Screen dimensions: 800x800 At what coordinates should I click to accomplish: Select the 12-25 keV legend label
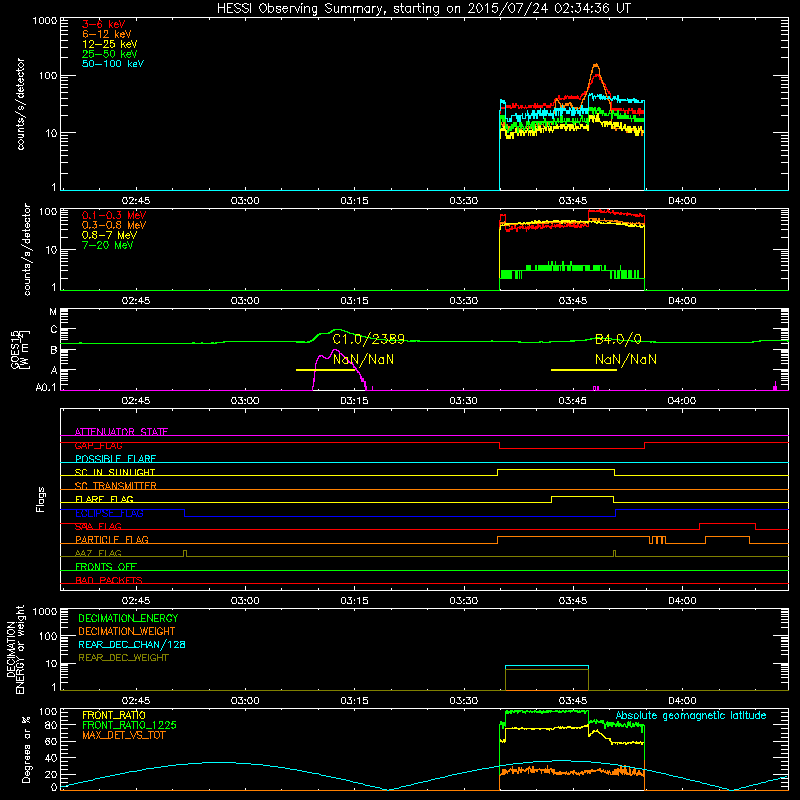(109, 44)
